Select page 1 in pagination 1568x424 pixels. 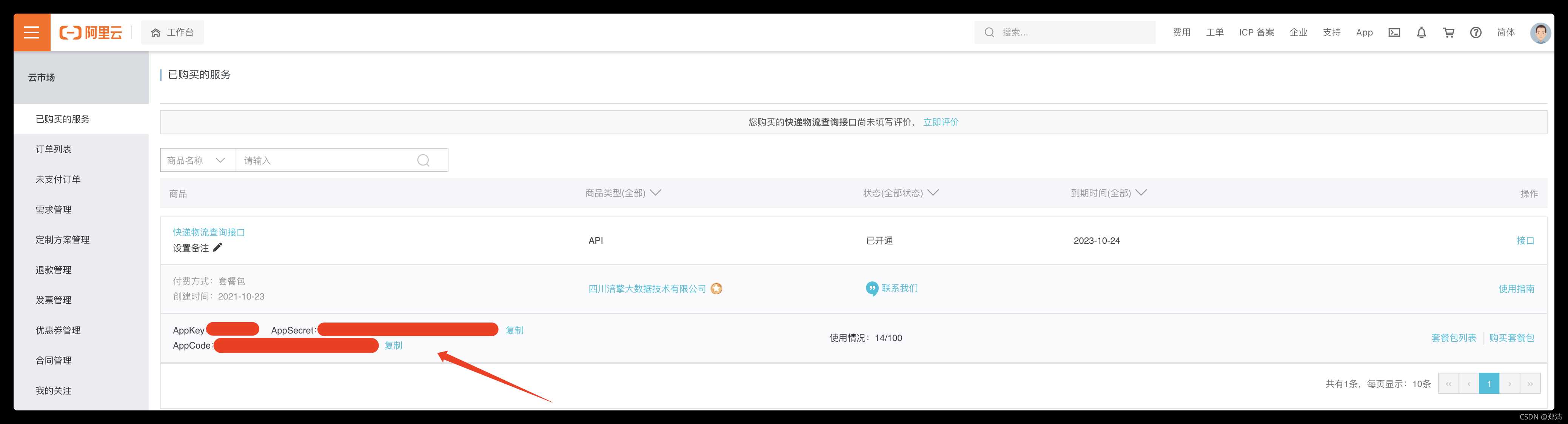pos(1489,384)
